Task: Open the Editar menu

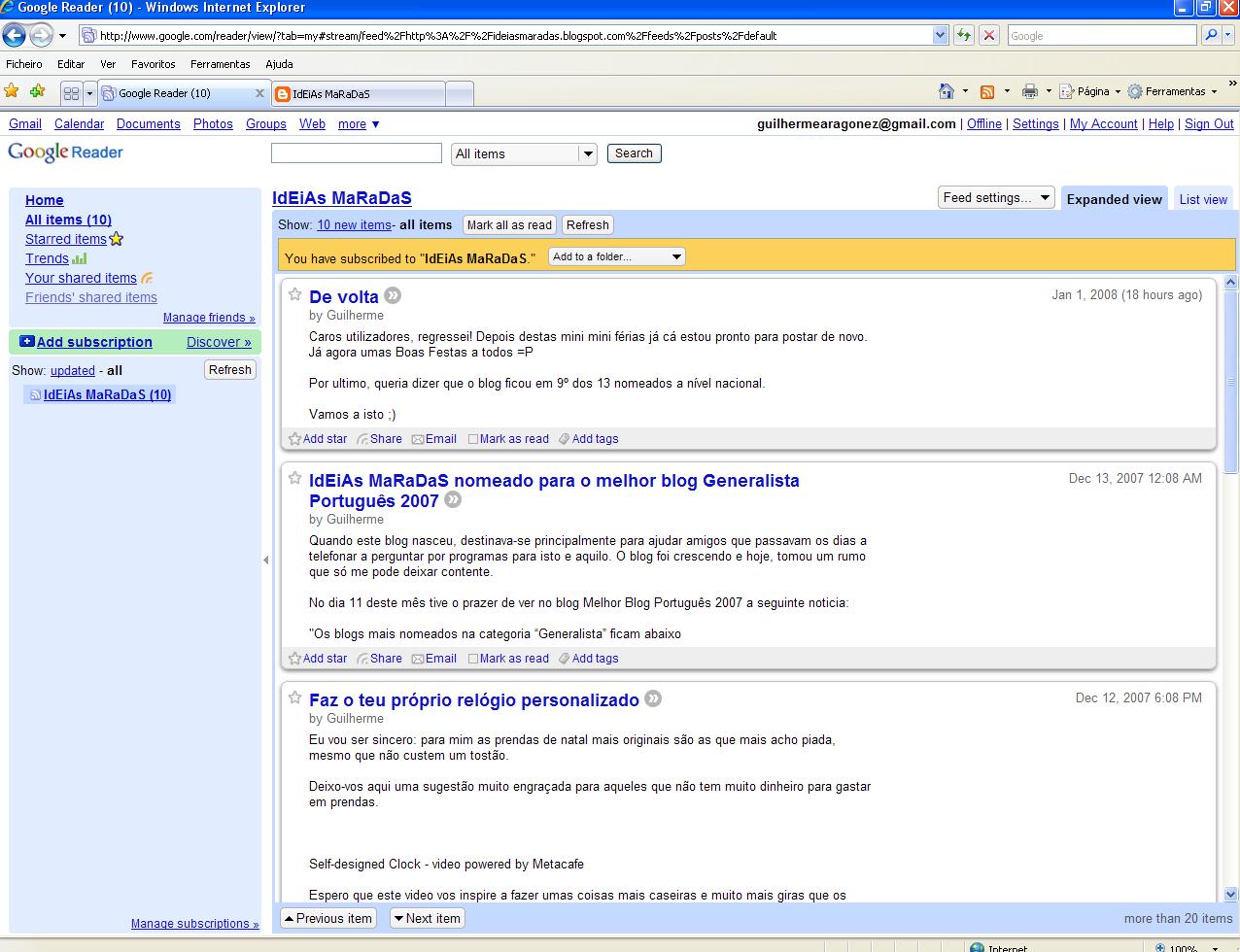Action: 71,64
